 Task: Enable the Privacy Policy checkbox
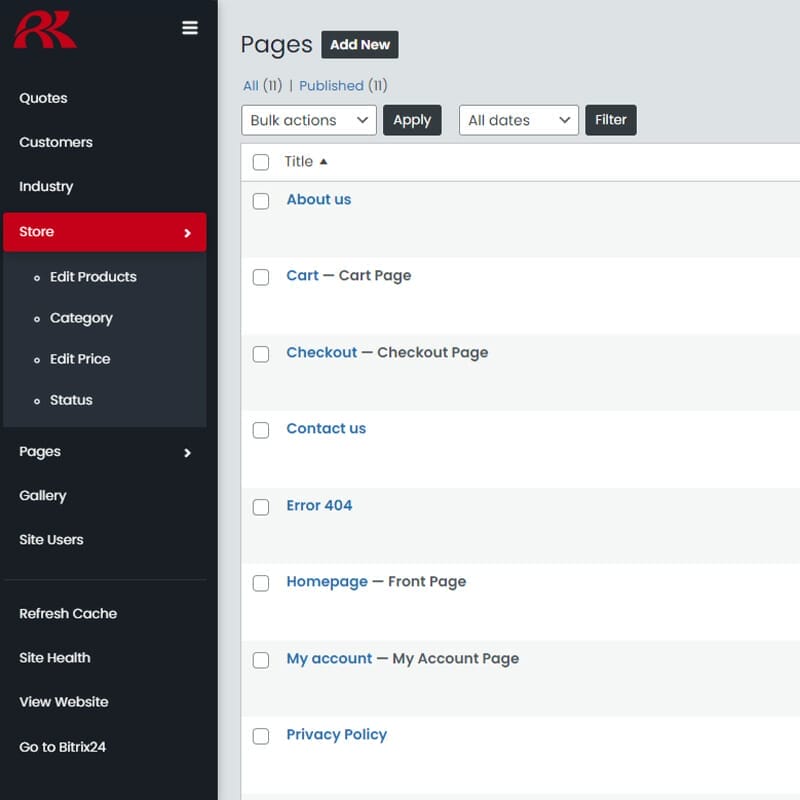point(261,736)
